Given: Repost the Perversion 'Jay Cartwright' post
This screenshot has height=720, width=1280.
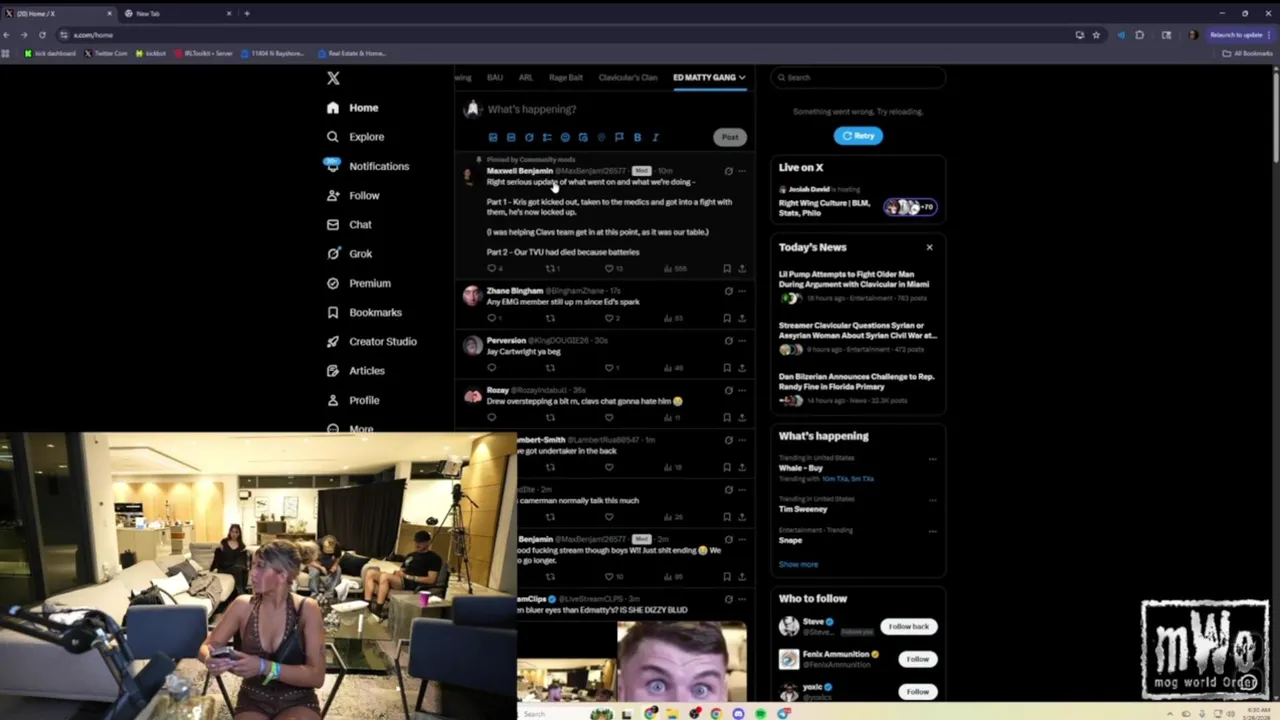Looking at the screenshot, I should tap(550, 368).
